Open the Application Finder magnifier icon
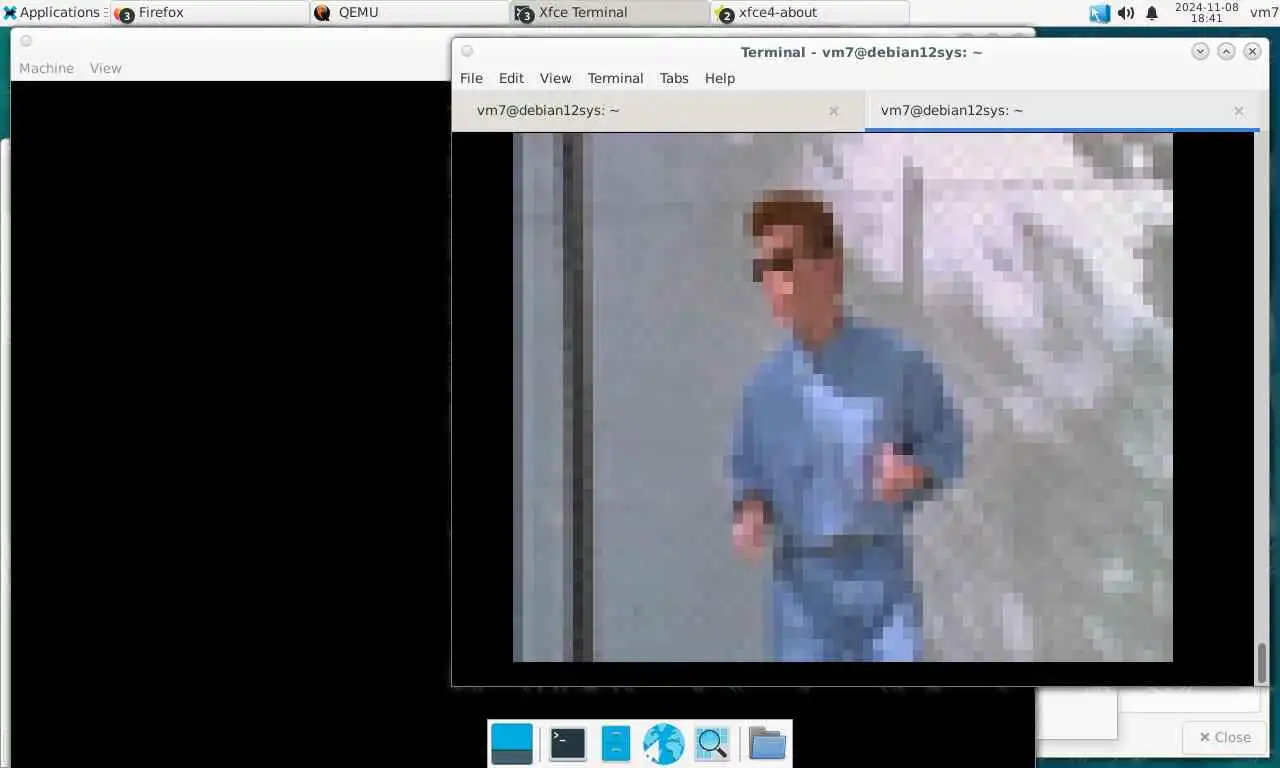The width and height of the screenshot is (1280, 768). pos(711,744)
